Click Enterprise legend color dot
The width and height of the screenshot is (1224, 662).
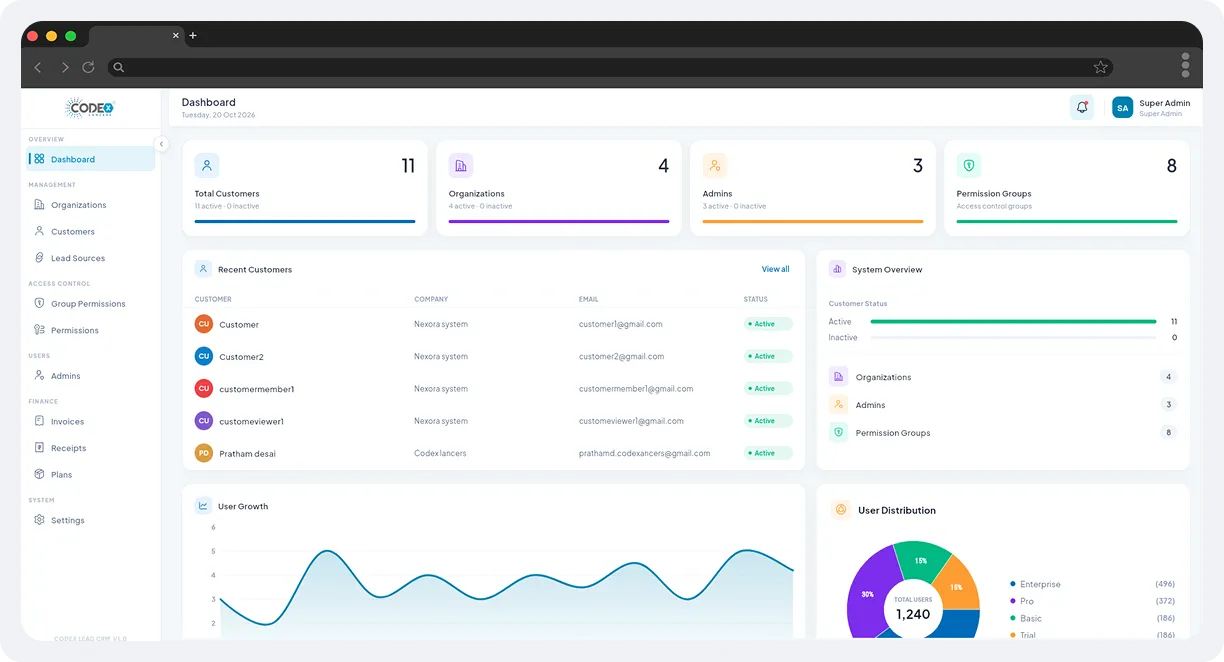click(x=1013, y=584)
